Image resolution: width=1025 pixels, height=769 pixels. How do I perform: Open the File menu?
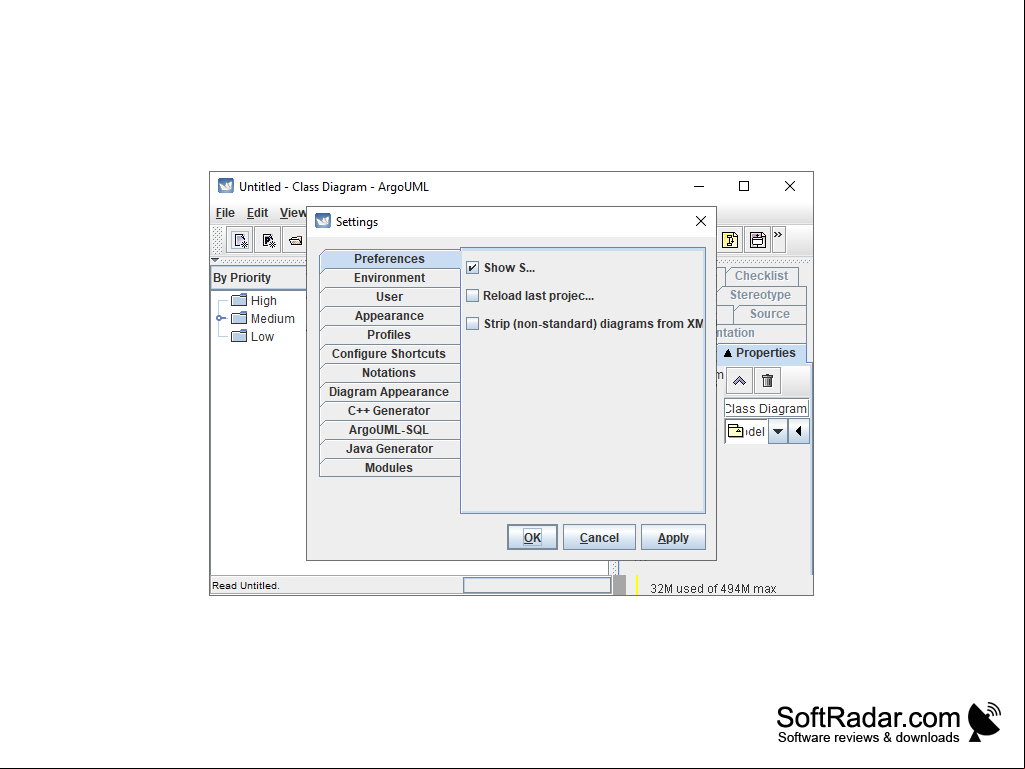(x=225, y=213)
